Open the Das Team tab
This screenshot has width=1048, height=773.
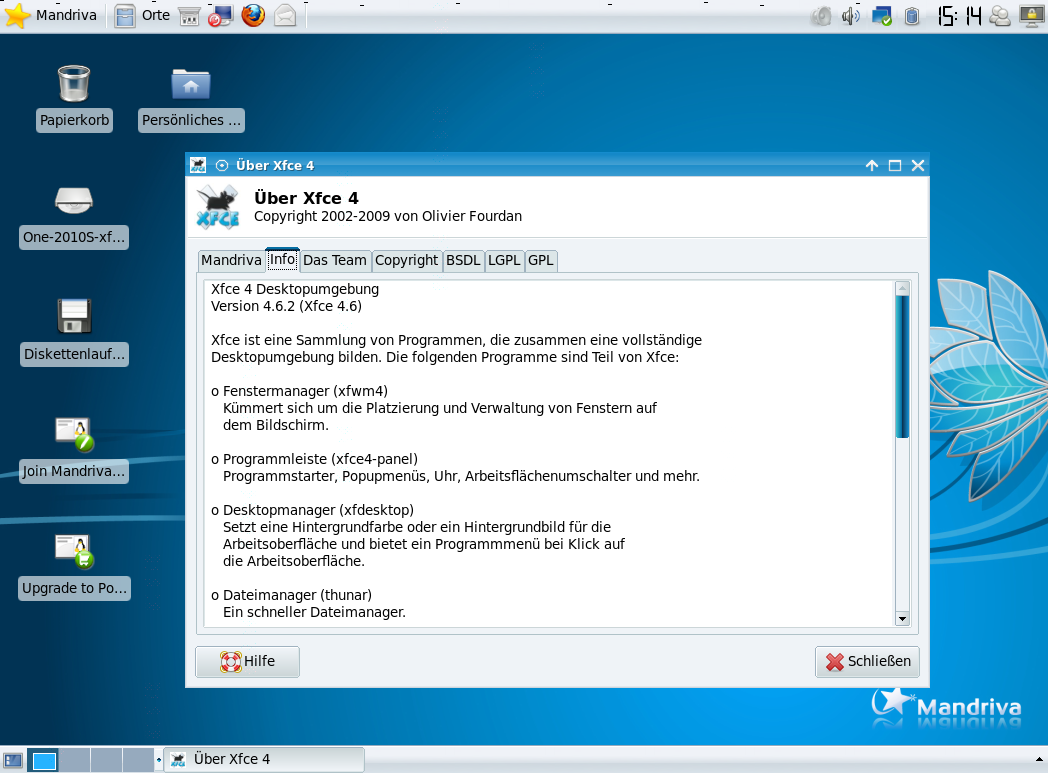tap(335, 260)
